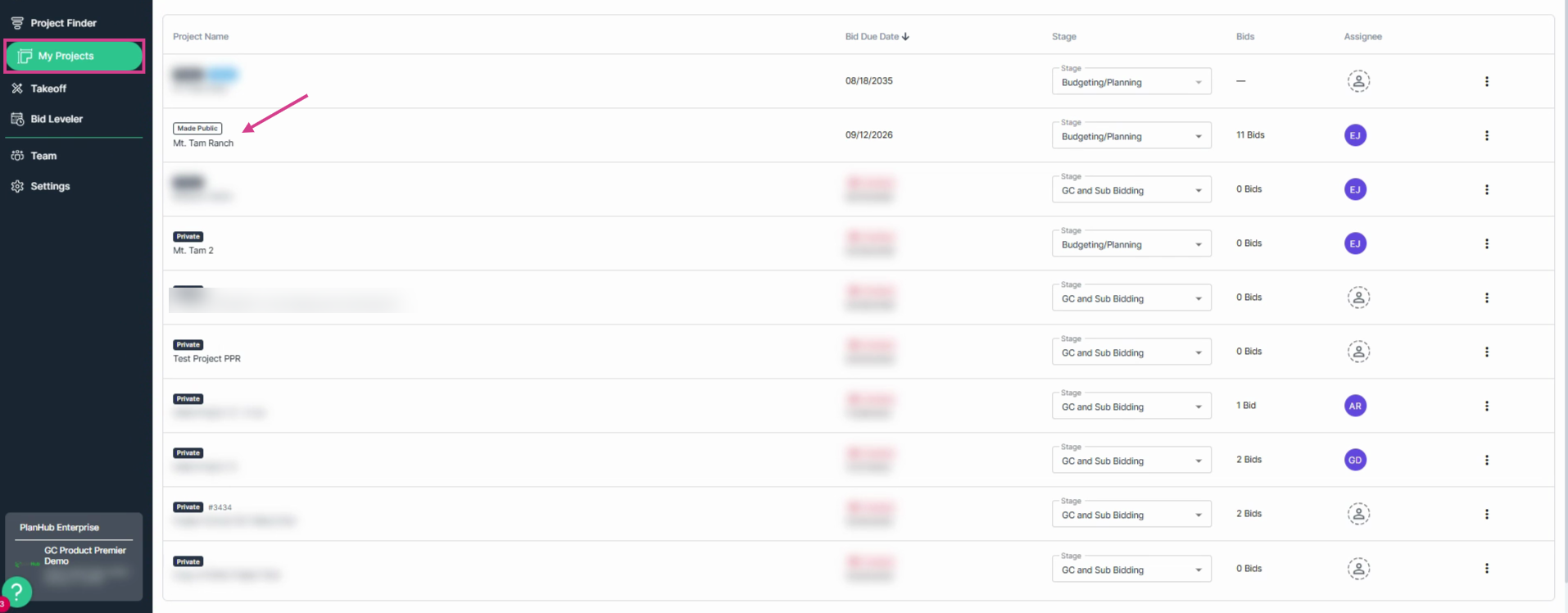Click the EJ assignee avatar for Mt. Tam Ranch
1568x613 pixels.
(x=1355, y=135)
